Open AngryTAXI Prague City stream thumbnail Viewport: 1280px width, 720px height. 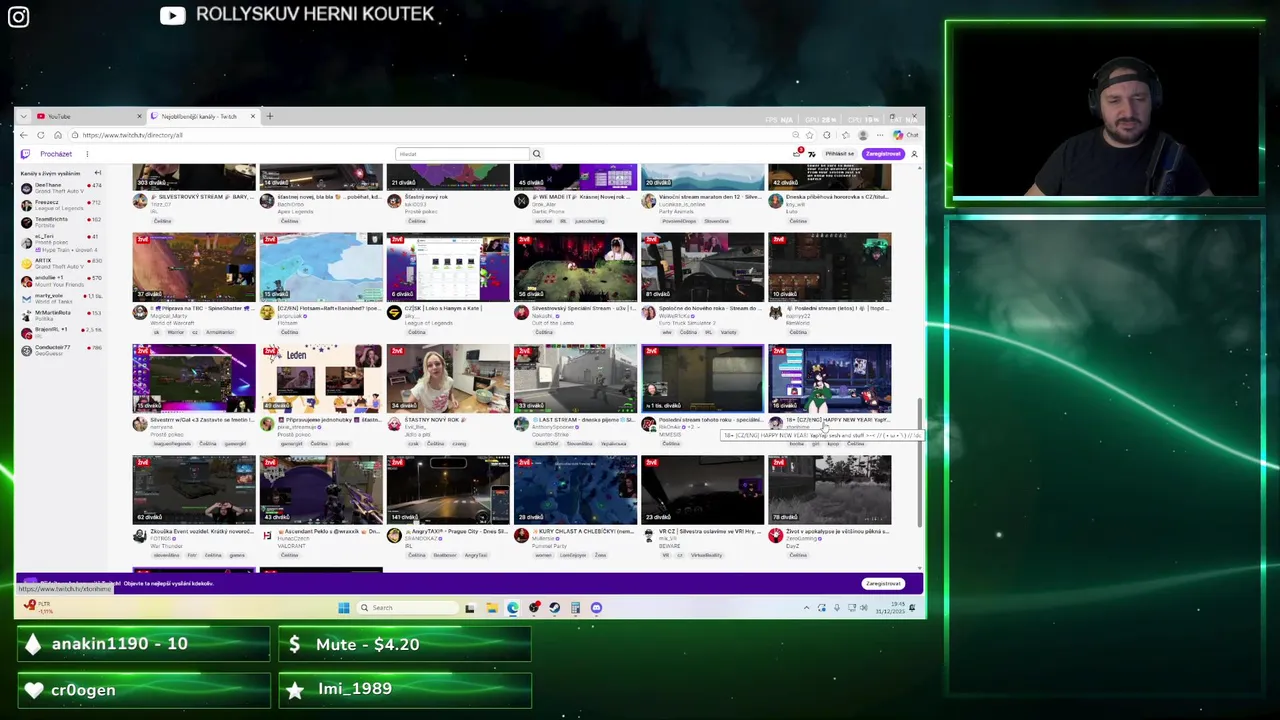click(x=448, y=490)
